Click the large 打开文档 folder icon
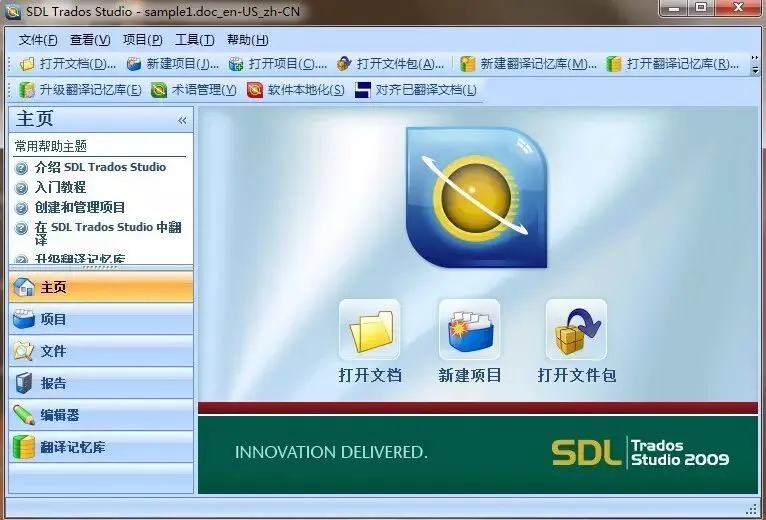Viewport: 766px width, 520px height. 370,330
